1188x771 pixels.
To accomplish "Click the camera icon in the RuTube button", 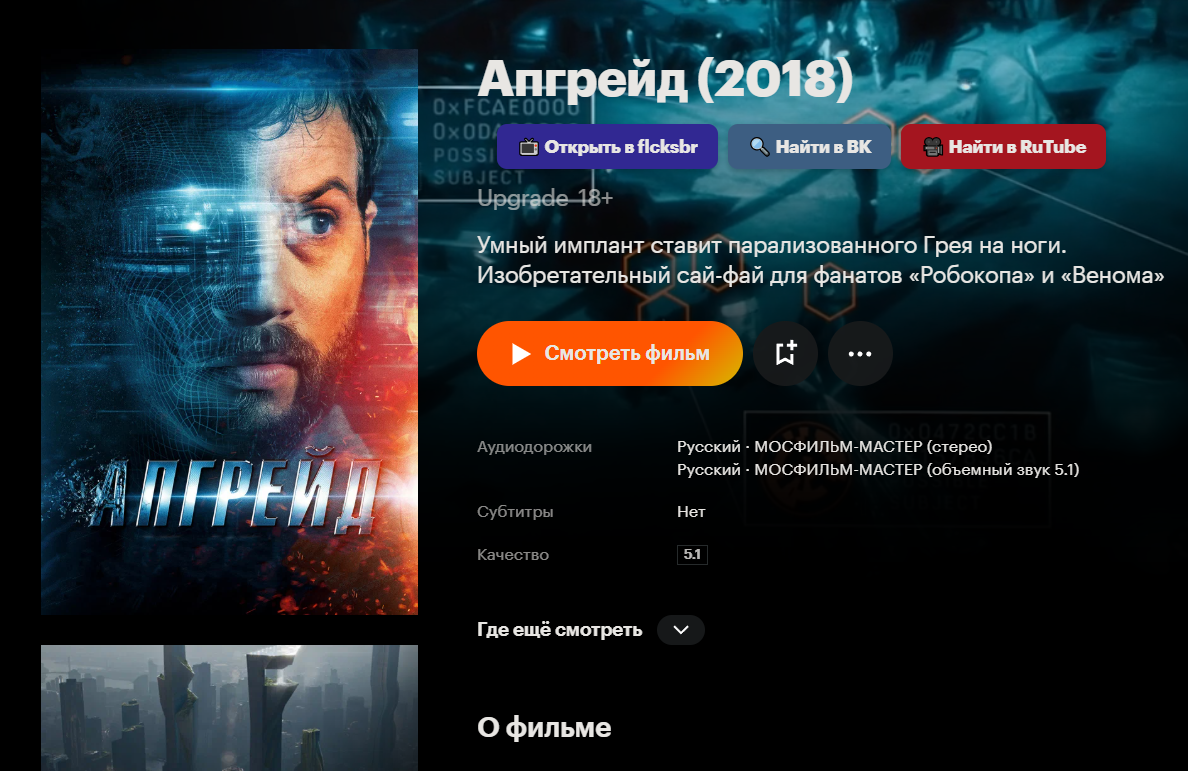I will pos(933,147).
